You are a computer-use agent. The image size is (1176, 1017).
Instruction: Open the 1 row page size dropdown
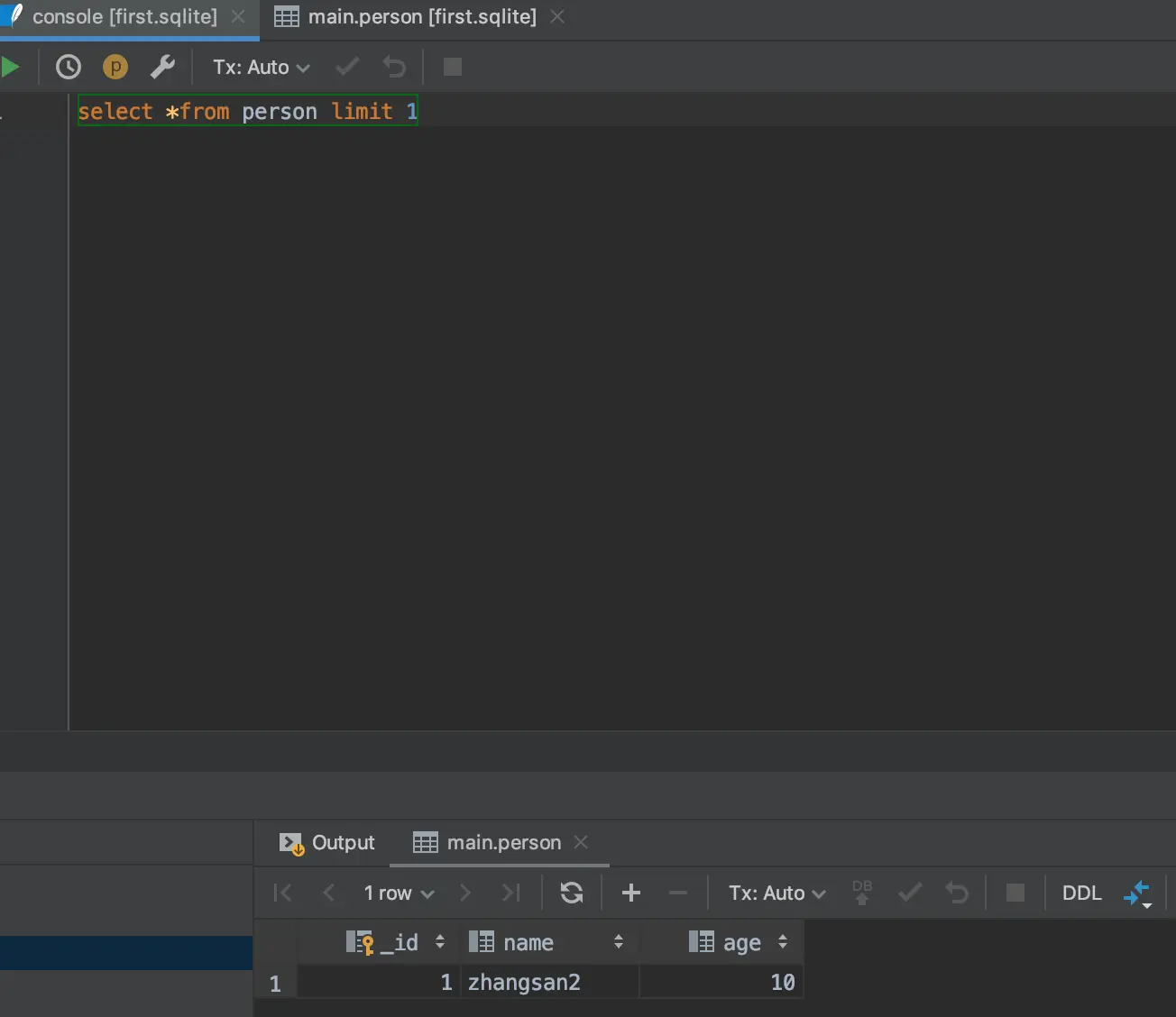399,893
